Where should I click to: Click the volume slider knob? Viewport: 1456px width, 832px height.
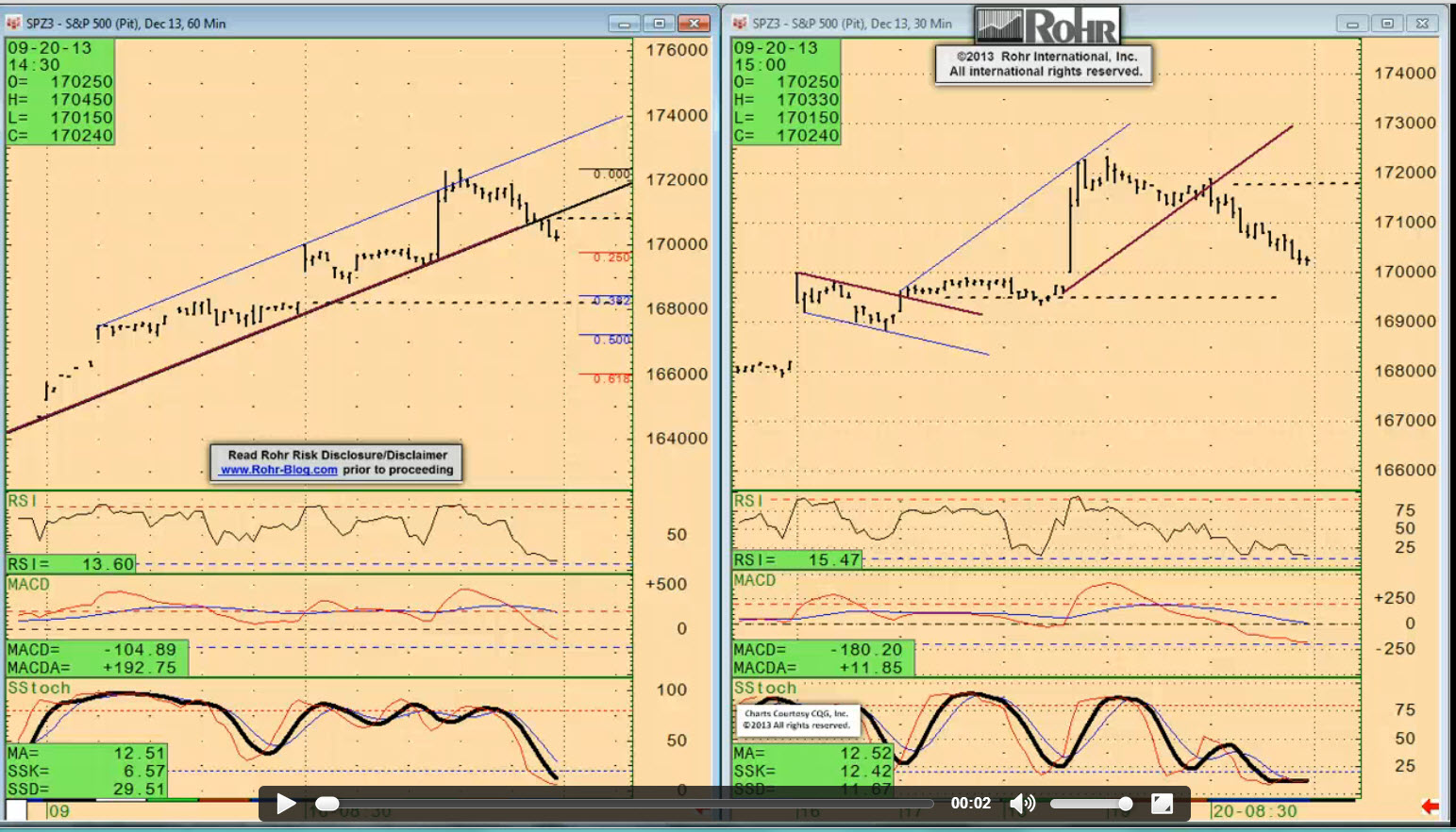coord(1125,804)
